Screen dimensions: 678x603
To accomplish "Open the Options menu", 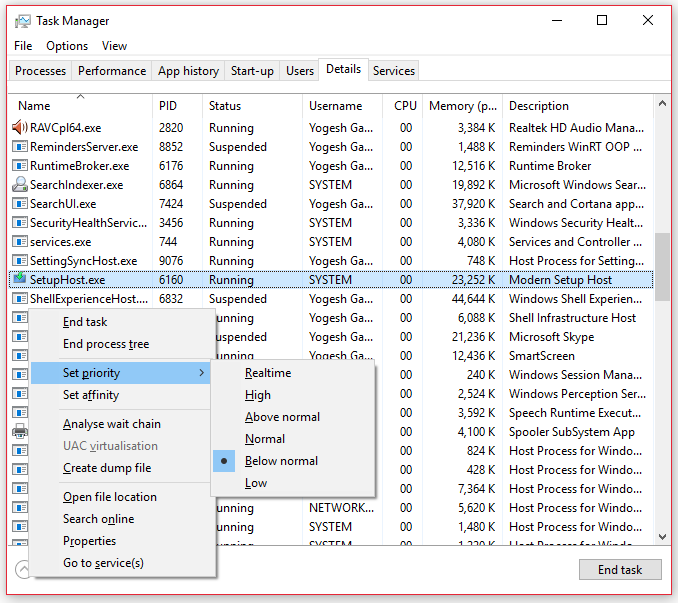I will (67, 46).
